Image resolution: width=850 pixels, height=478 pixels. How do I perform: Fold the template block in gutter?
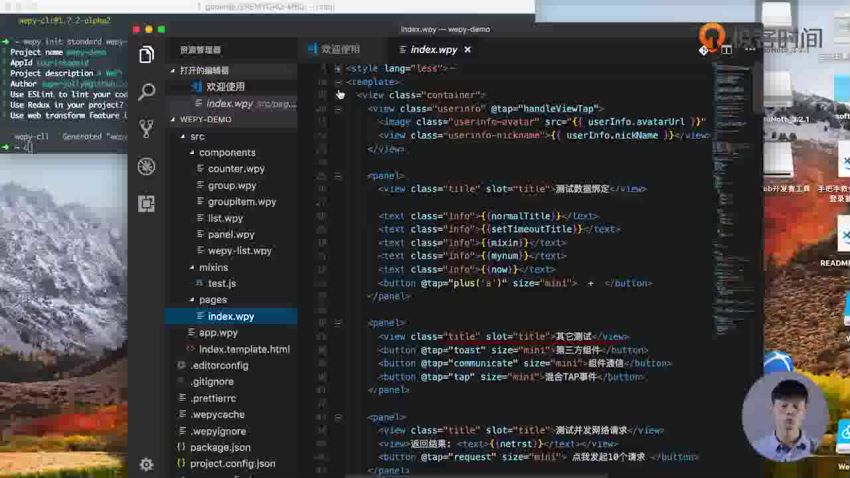[338, 82]
